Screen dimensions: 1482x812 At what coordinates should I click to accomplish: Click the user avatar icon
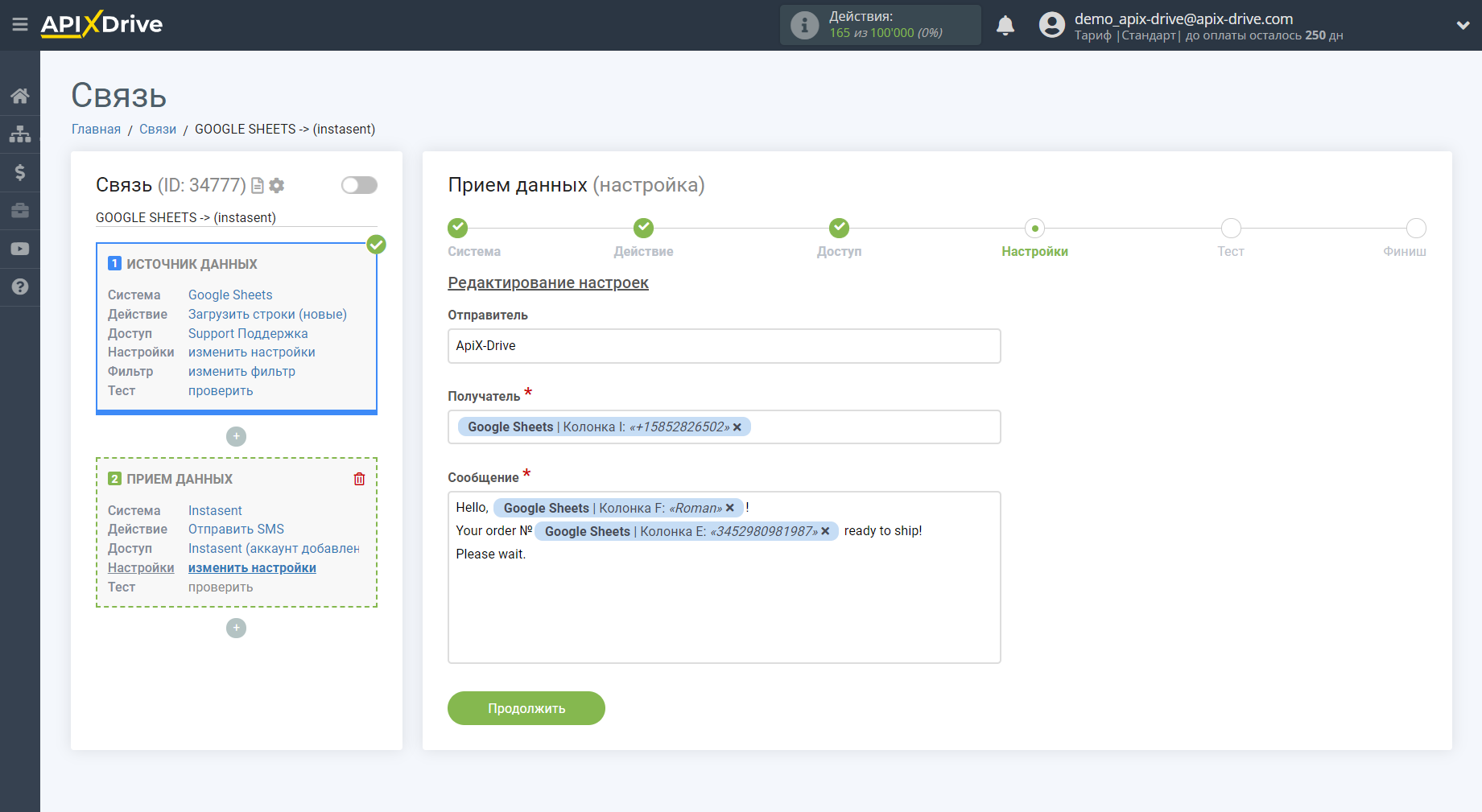[x=1052, y=25]
